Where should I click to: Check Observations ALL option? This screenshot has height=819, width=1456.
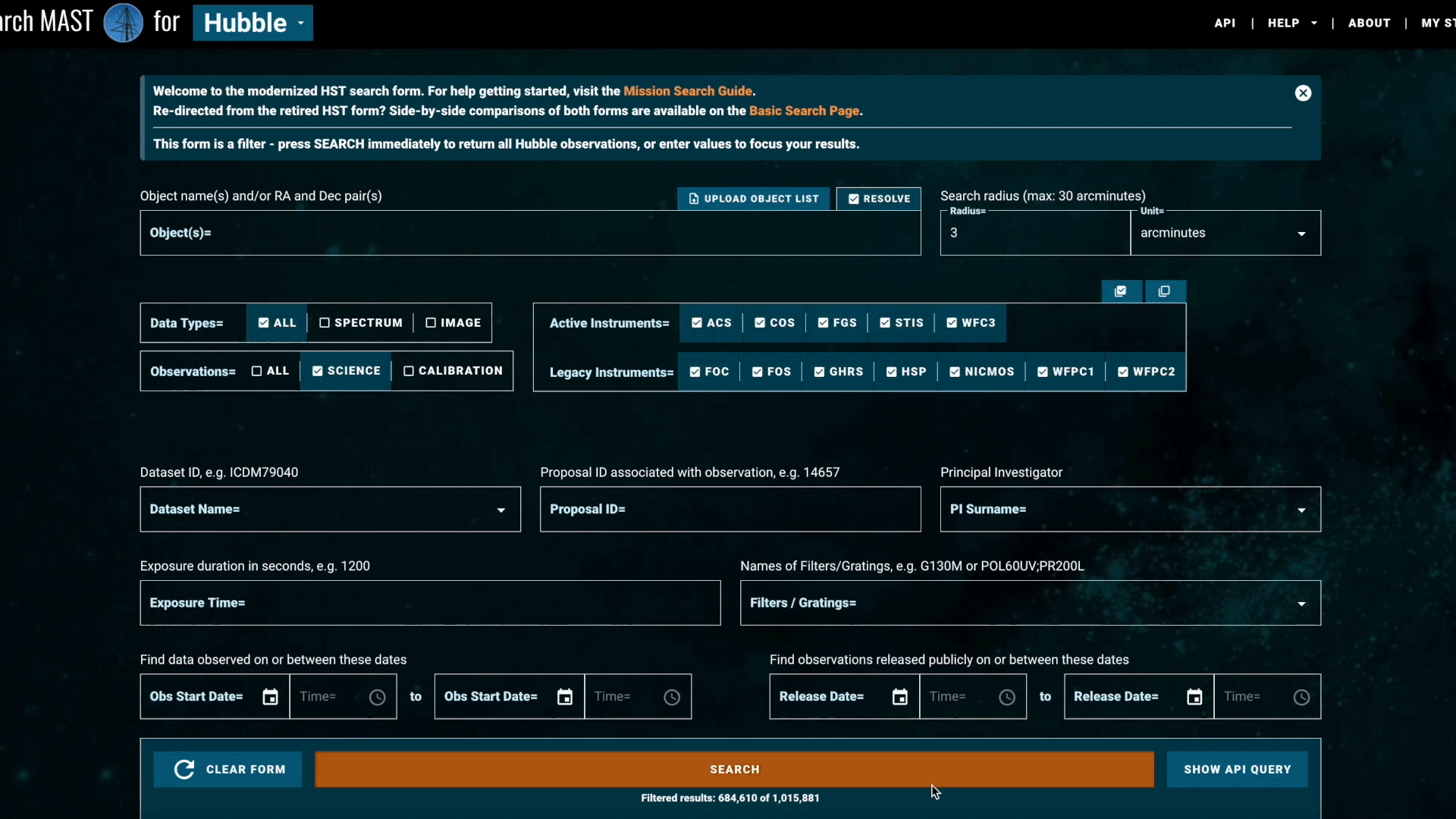pos(270,371)
